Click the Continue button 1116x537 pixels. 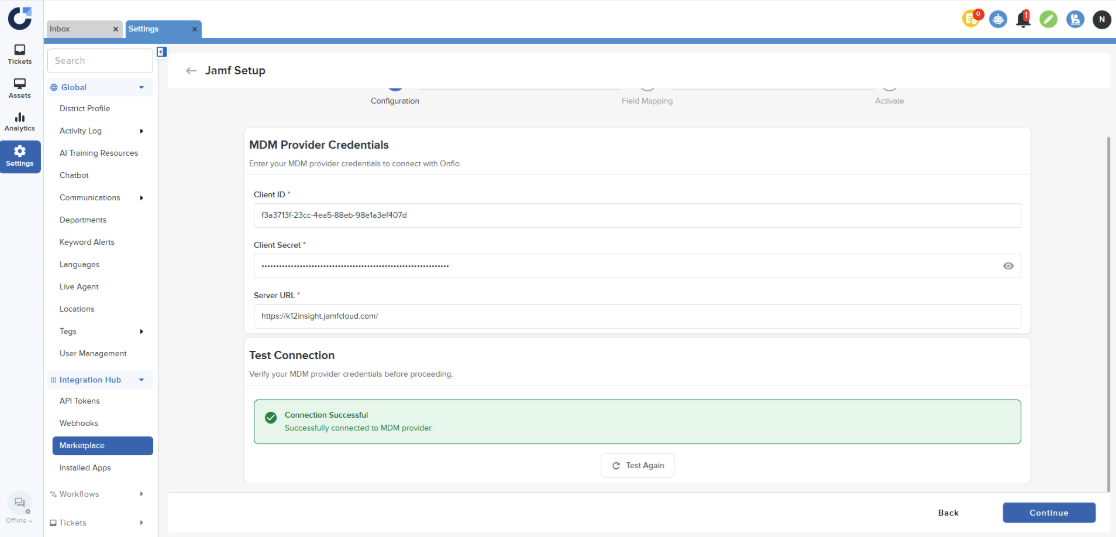click(1049, 513)
